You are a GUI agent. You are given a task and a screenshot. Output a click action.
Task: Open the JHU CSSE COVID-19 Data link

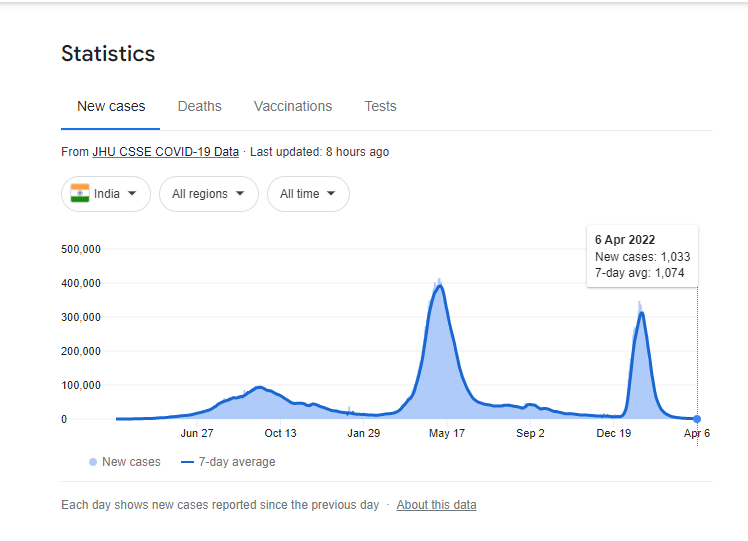pyautogui.click(x=165, y=152)
